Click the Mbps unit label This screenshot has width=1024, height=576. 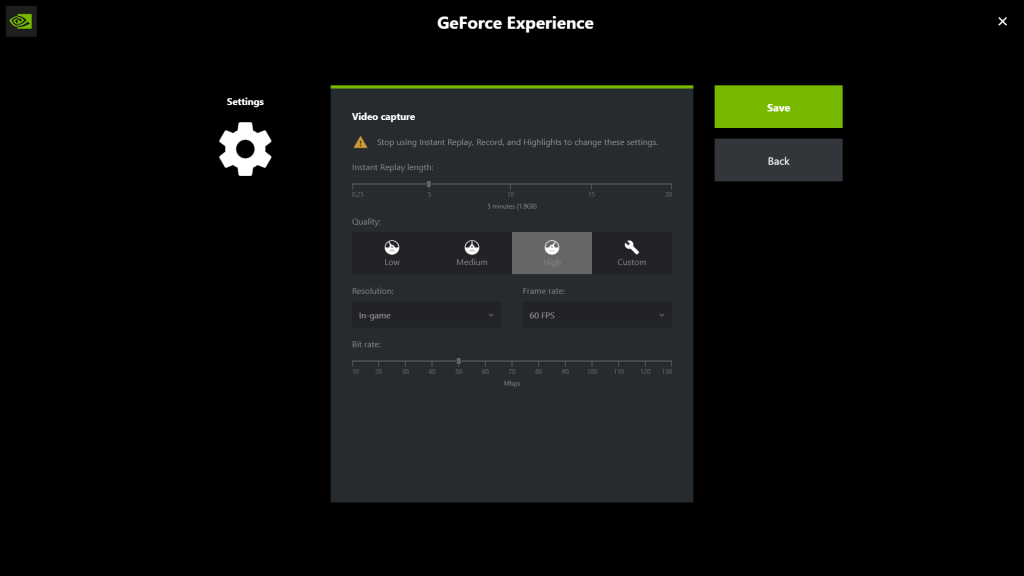(x=512, y=383)
